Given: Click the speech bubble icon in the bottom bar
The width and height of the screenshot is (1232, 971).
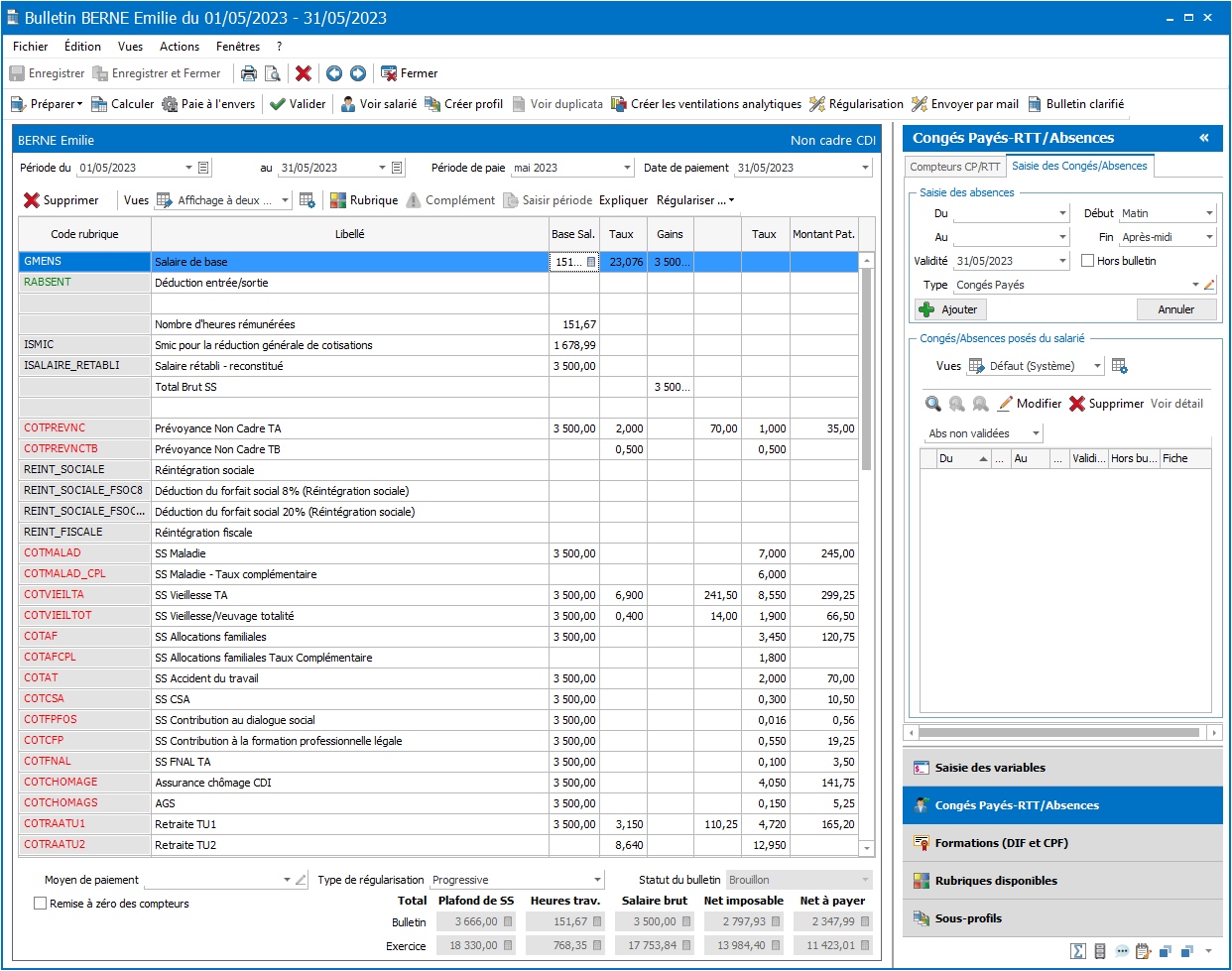Looking at the screenshot, I should 1122,951.
